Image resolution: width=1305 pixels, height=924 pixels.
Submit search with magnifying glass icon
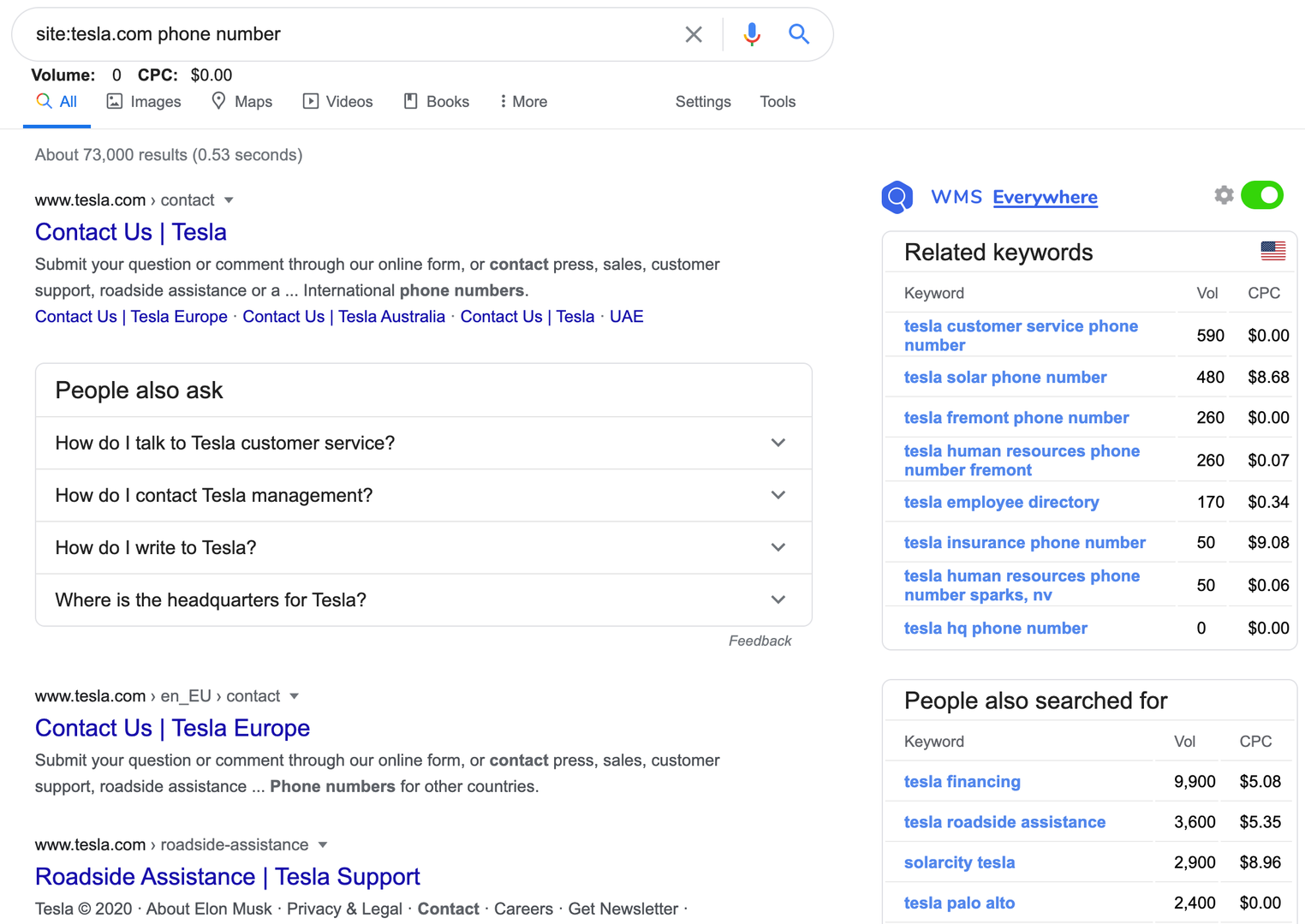(799, 34)
